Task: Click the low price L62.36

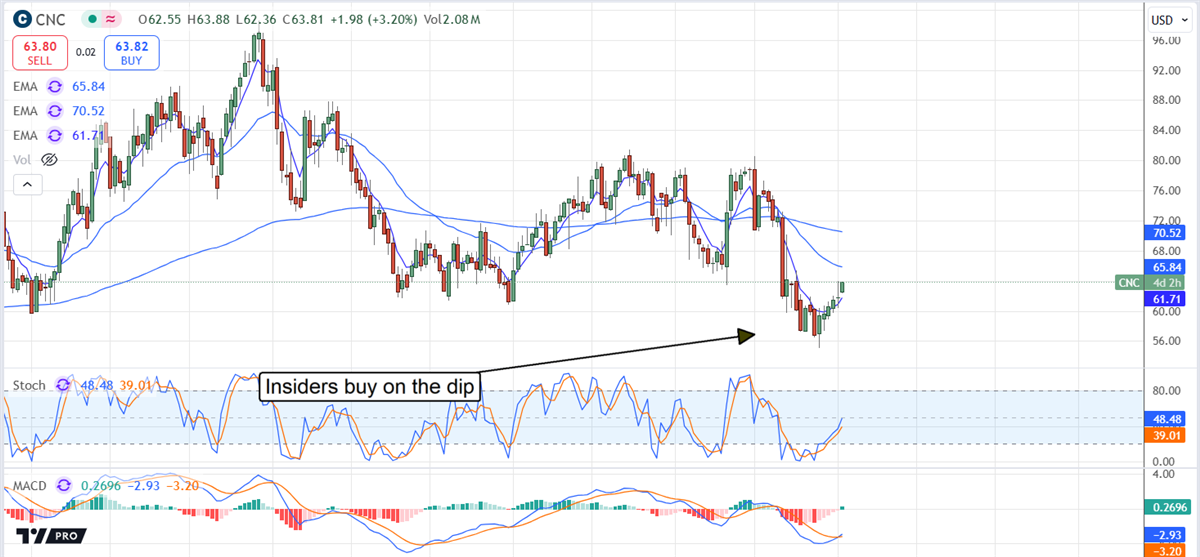Action: coord(255,18)
